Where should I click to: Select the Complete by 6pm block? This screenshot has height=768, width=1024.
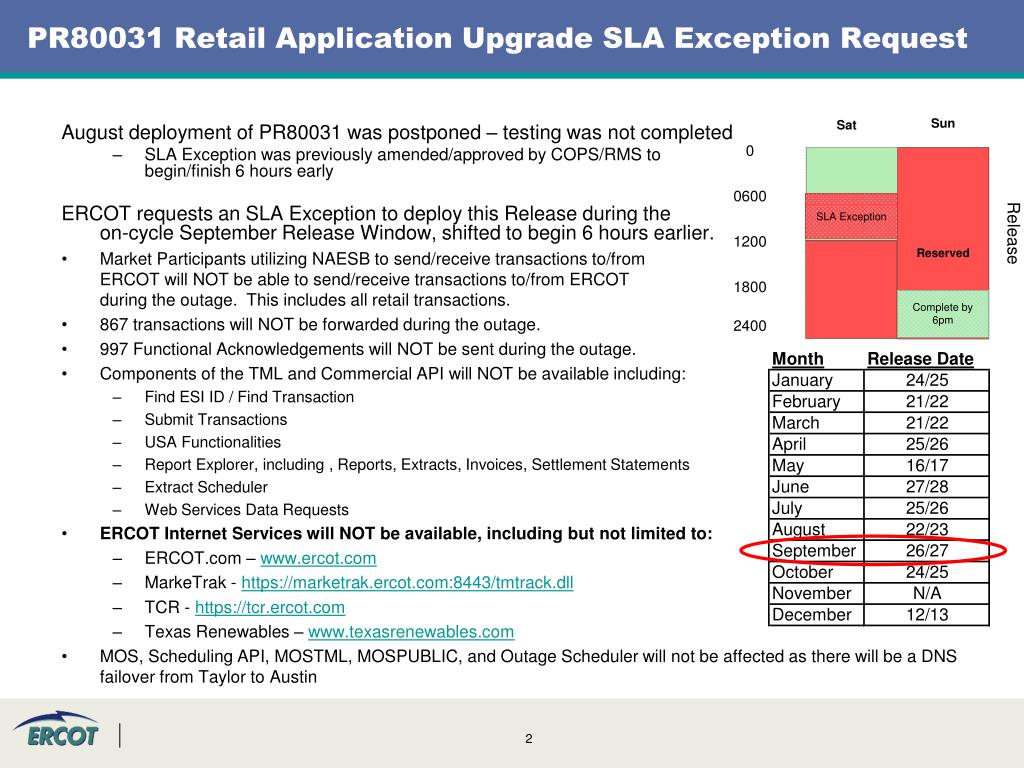[942, 313]
